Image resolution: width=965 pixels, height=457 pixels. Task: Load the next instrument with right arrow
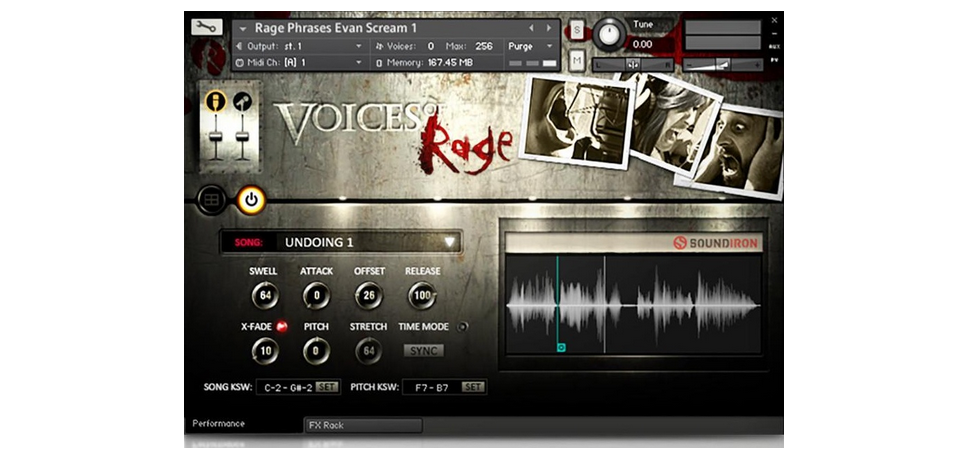point(548,28)
